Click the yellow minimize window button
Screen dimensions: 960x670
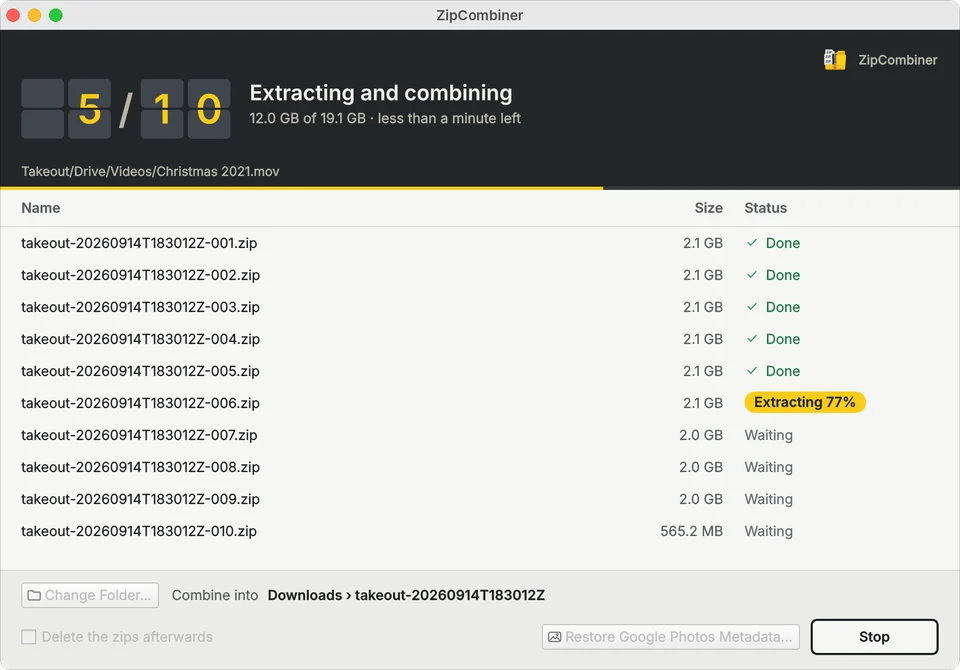click(x=34, y=15)
